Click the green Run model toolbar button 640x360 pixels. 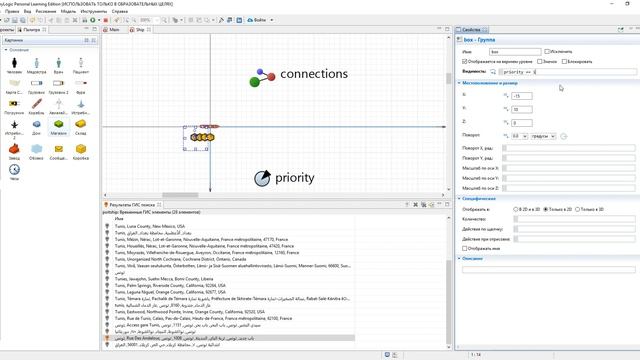[93, 20]
